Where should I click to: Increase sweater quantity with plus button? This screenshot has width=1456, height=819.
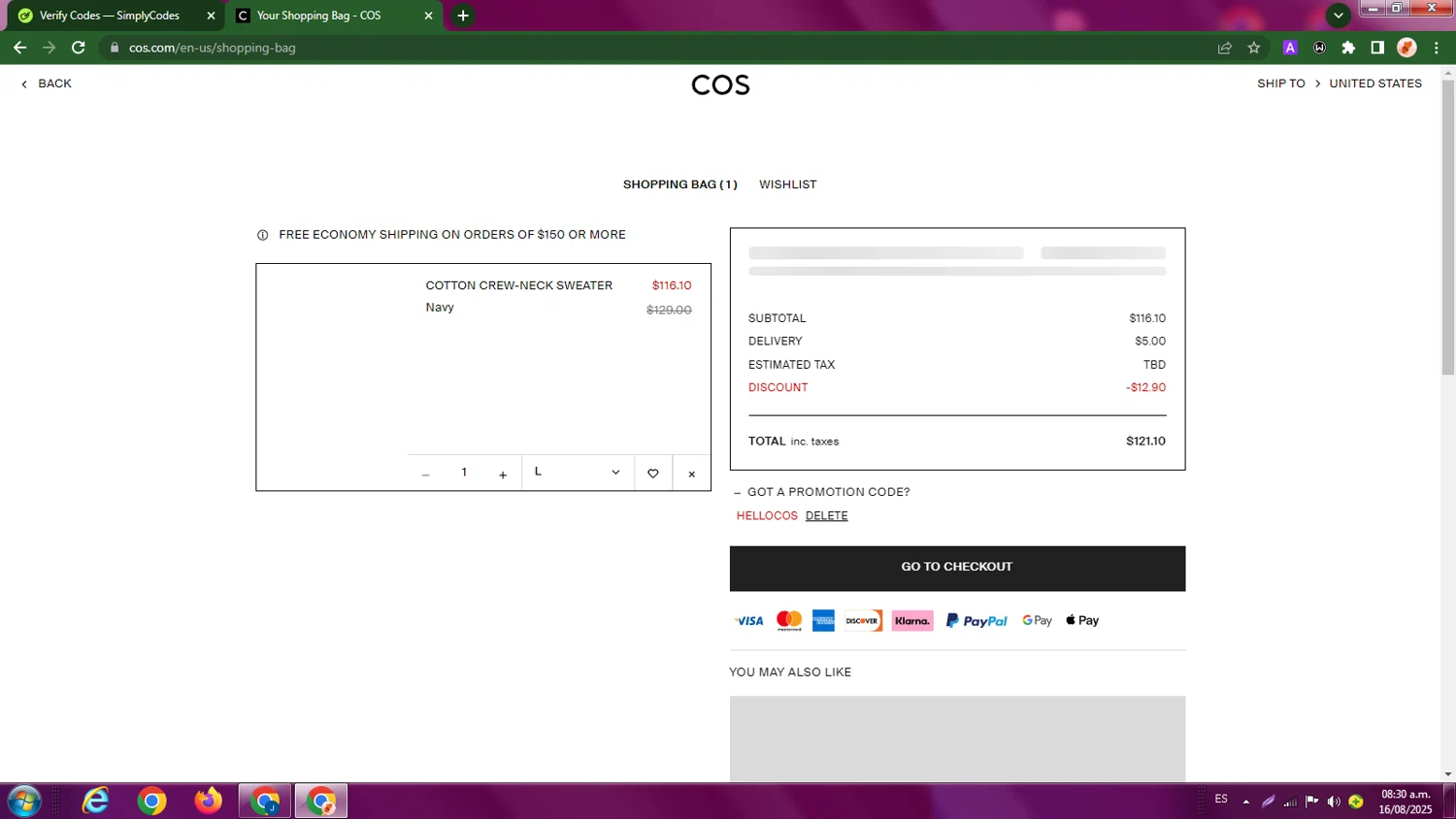pos(503,474)
